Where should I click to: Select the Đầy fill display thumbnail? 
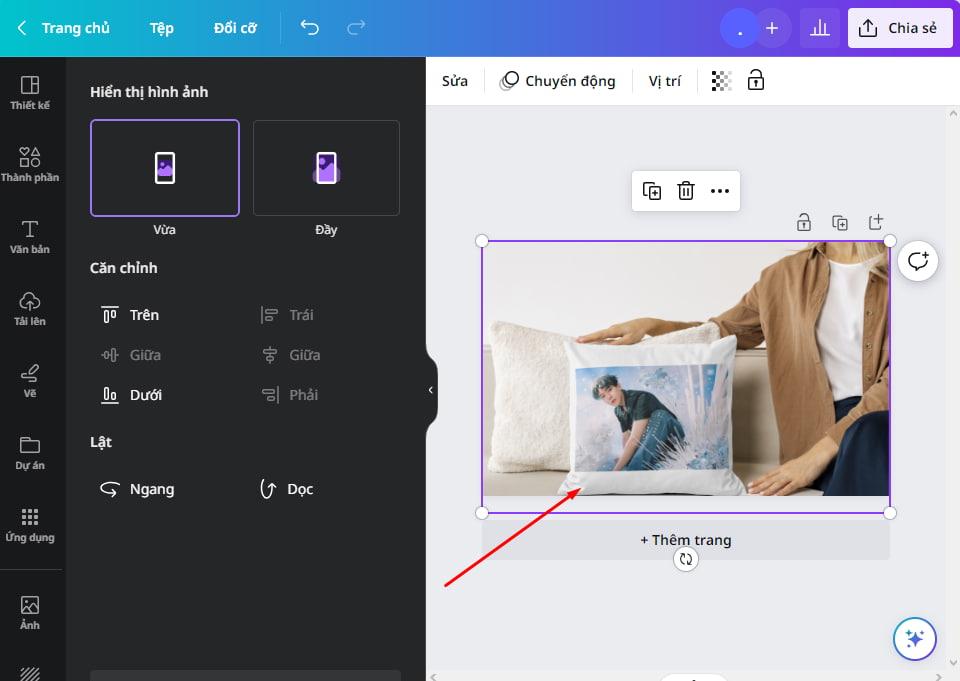pos(325,168)
